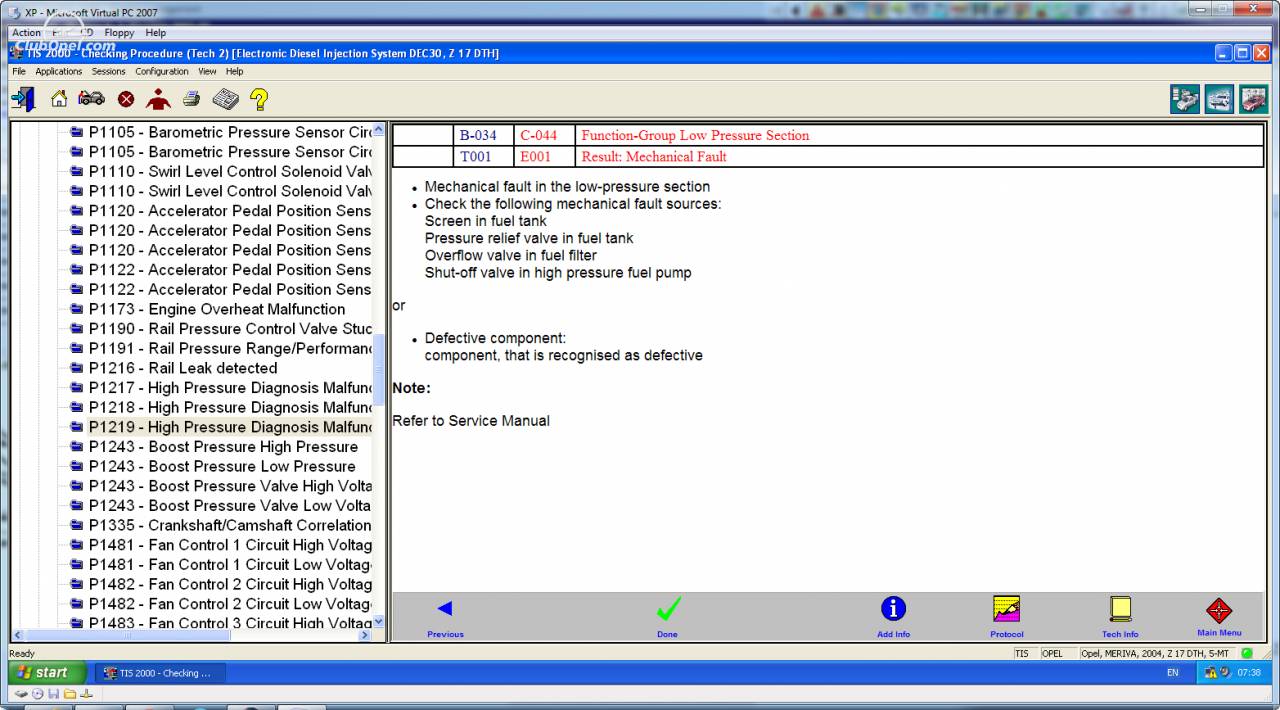Click the shared folder icon in Virtual PC status bar
Image resolution: width=1280 pixels, height=710 pixels.
point(70,694)
